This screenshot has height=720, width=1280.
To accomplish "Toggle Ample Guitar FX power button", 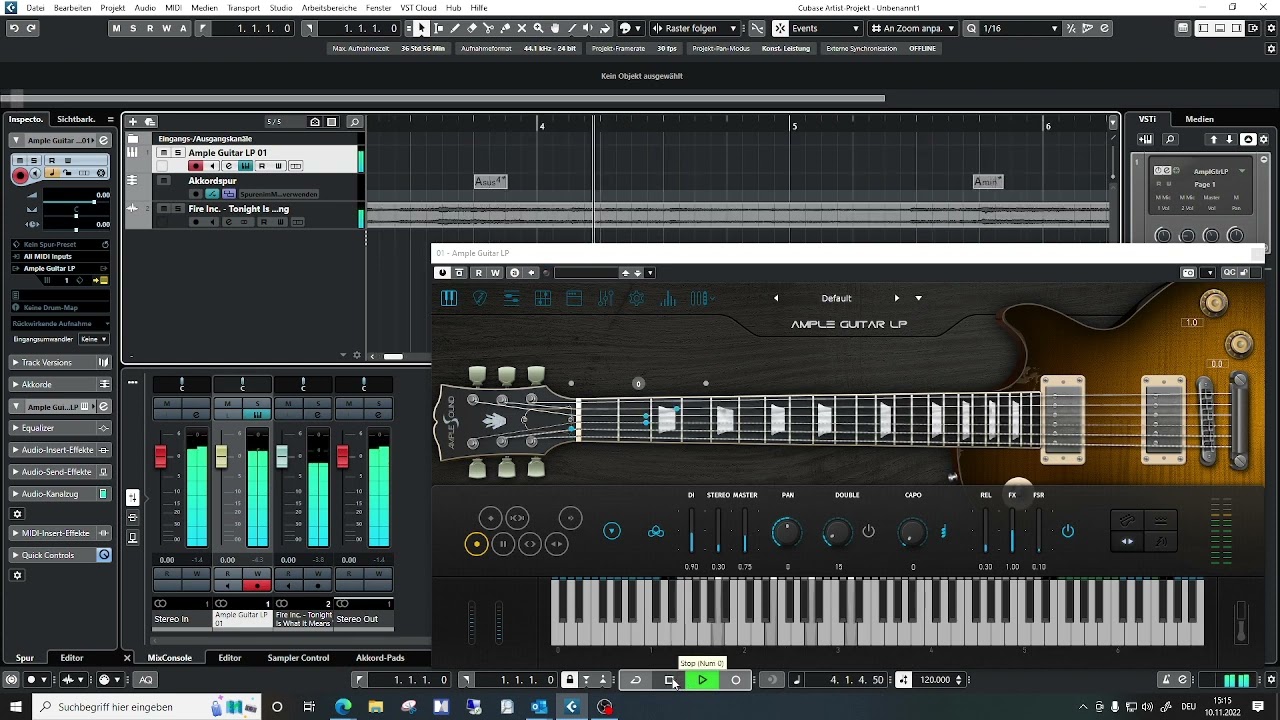I will [1068, 531].
